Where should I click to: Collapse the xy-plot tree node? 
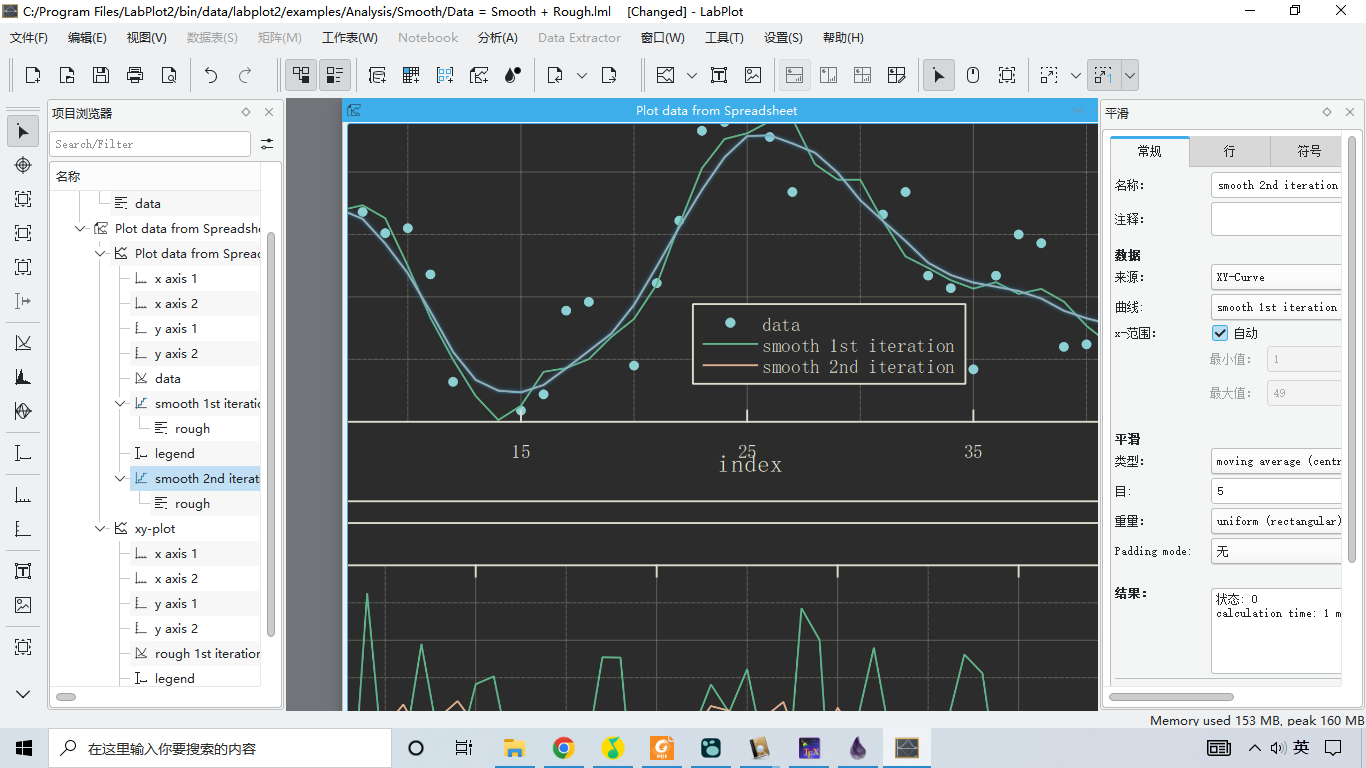(x=100, y=529)
